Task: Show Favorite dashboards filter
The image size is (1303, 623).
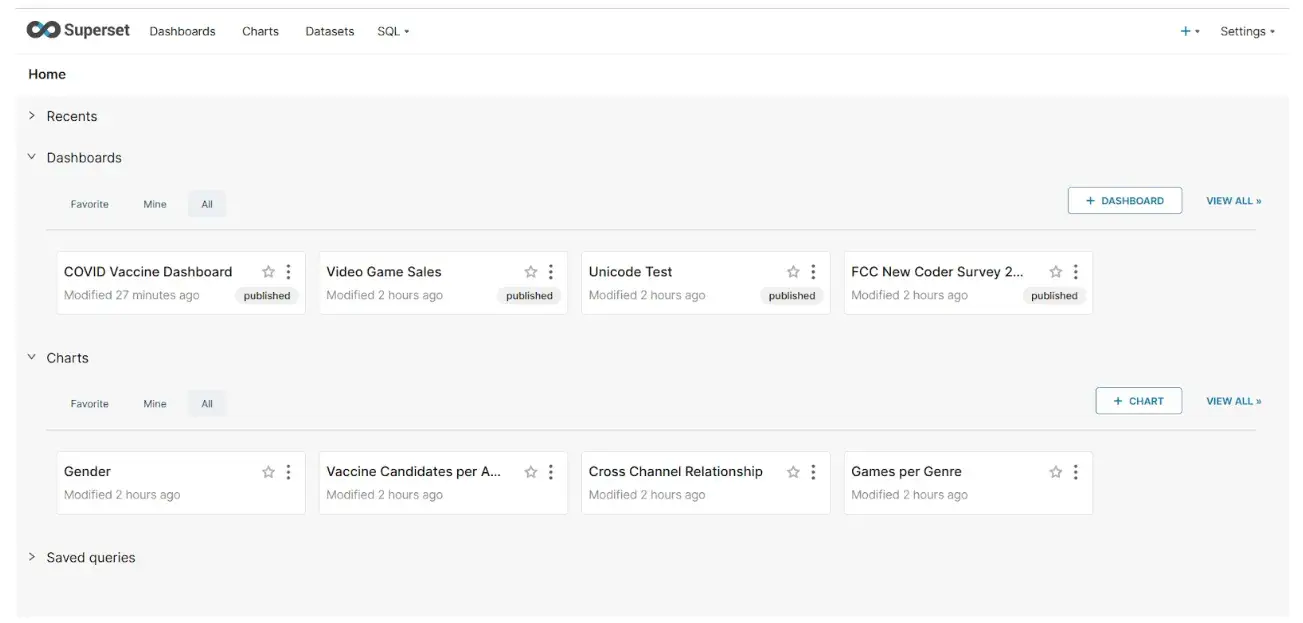Action: (x=89, y=204)
